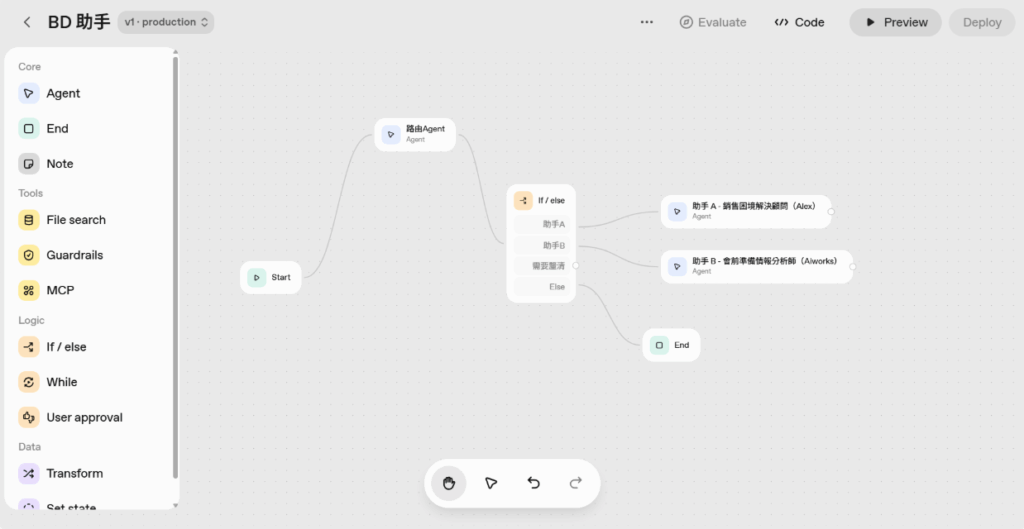The image size is (1024, 529).
Task: Go back using the left chevron
Action: click(x=27, y=22)
